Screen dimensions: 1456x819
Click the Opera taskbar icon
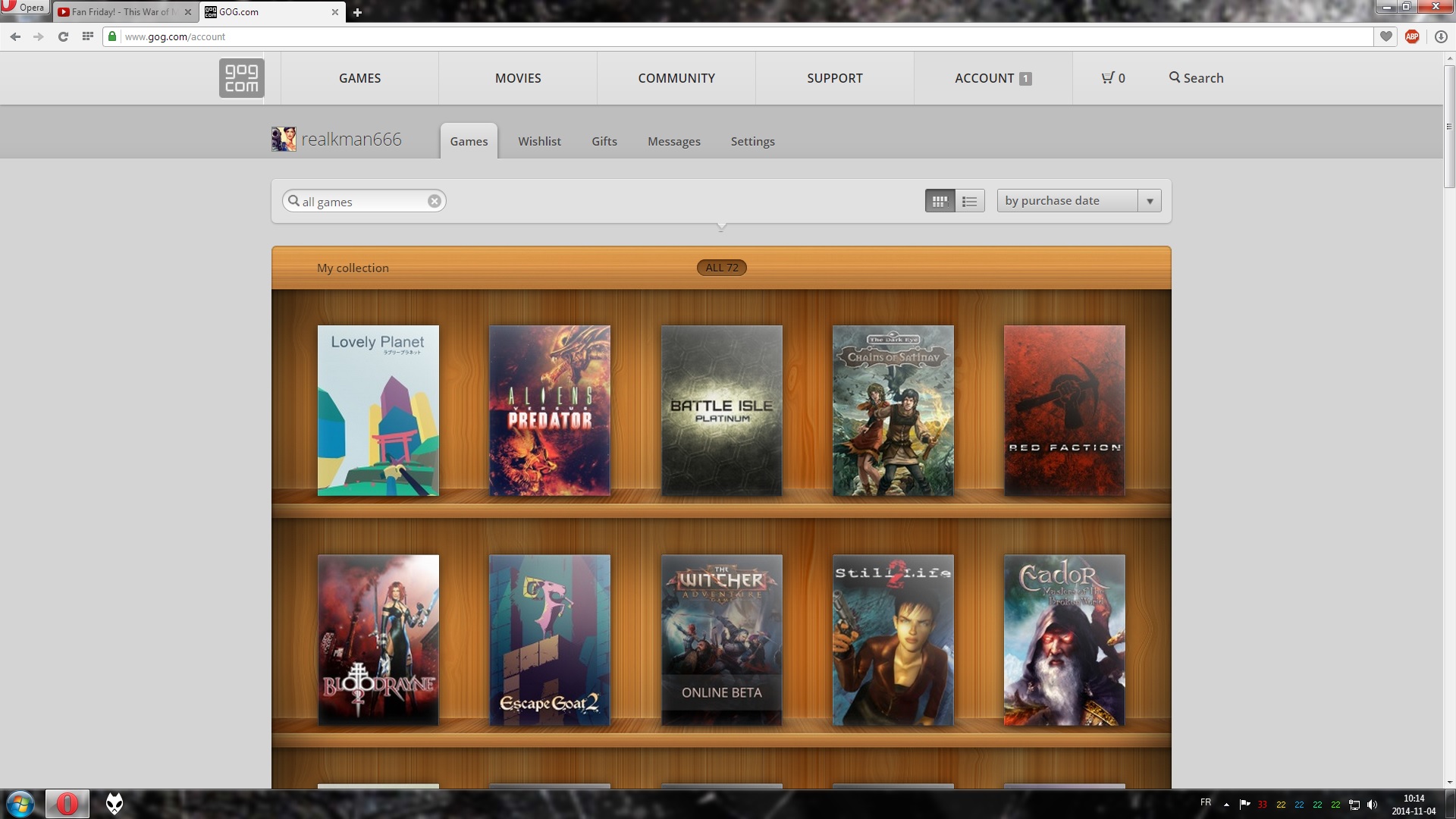67,804
